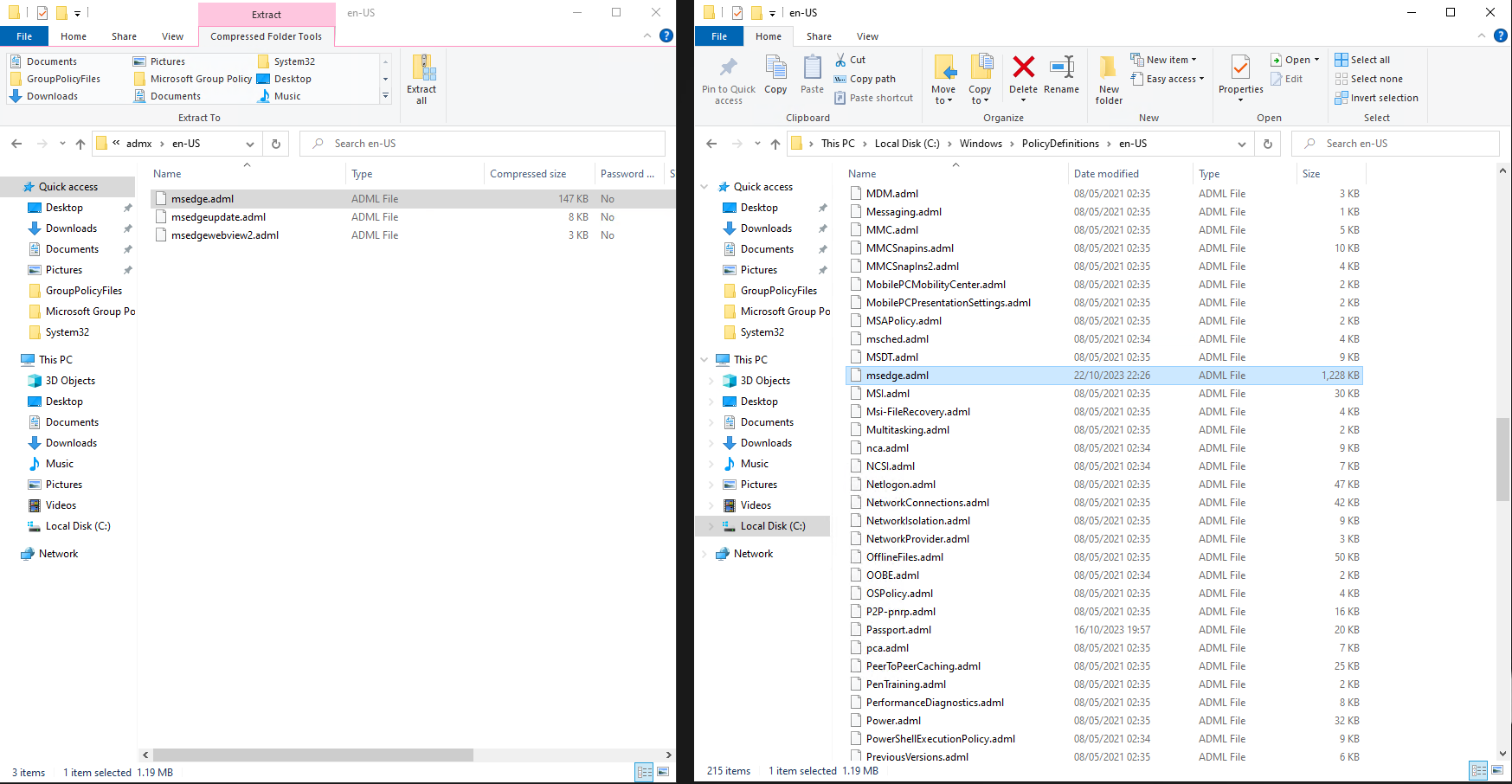Expand Local Disk (C:) in the tree
This screenshot has height=784, width=1512.
(712, 525)
